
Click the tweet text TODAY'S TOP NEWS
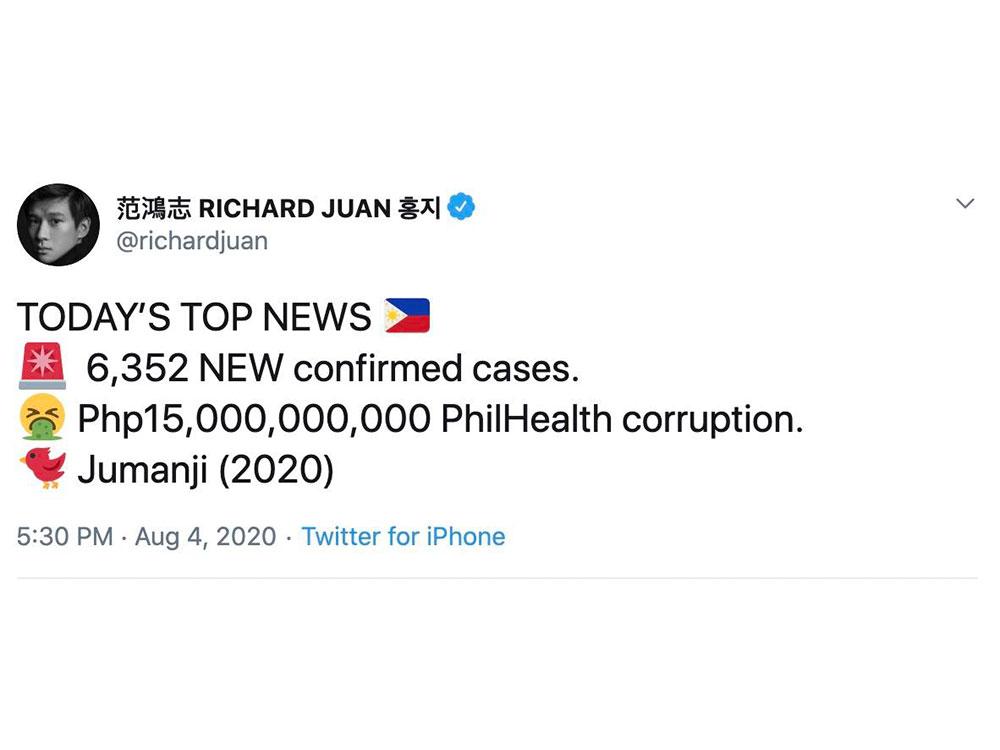click(190, 316)
